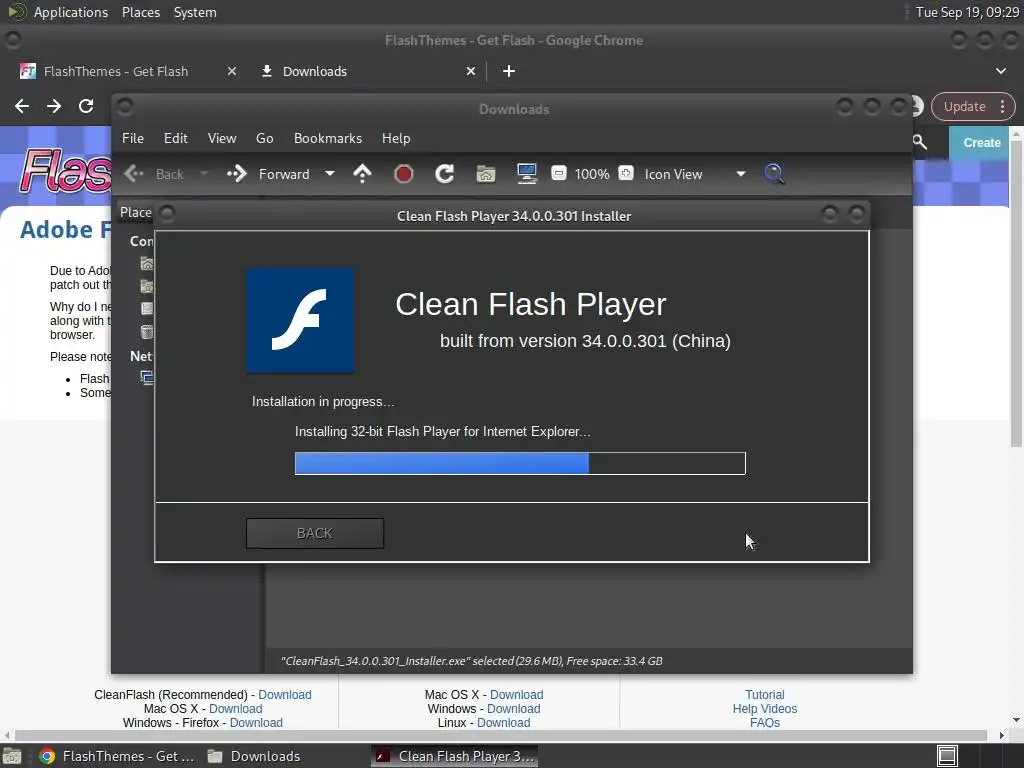Click the workspace switcher in bottom panel
This screenshot has width=1024, height=768.
tap(947, 756)
